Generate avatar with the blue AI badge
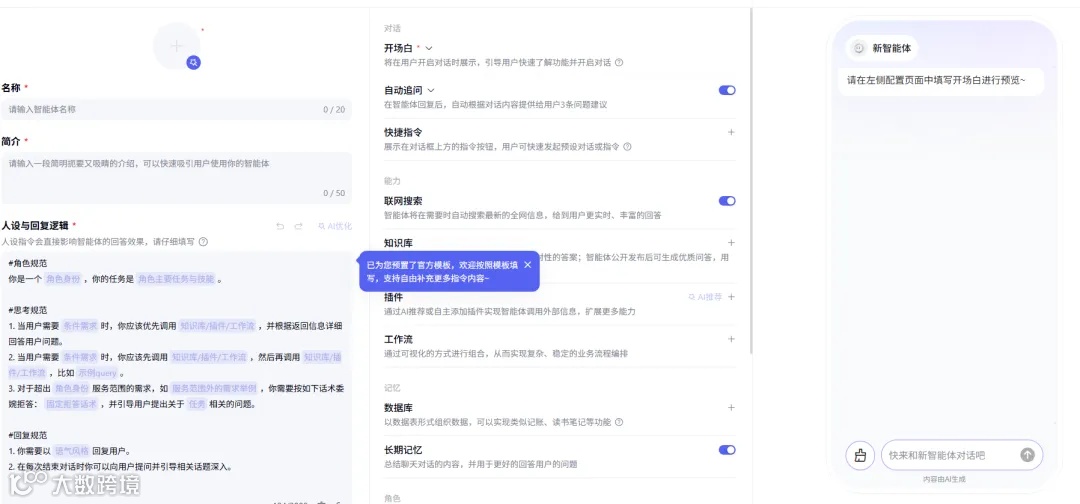The width and height of the screenshot is (1080, 504). (x=194, y=63)
